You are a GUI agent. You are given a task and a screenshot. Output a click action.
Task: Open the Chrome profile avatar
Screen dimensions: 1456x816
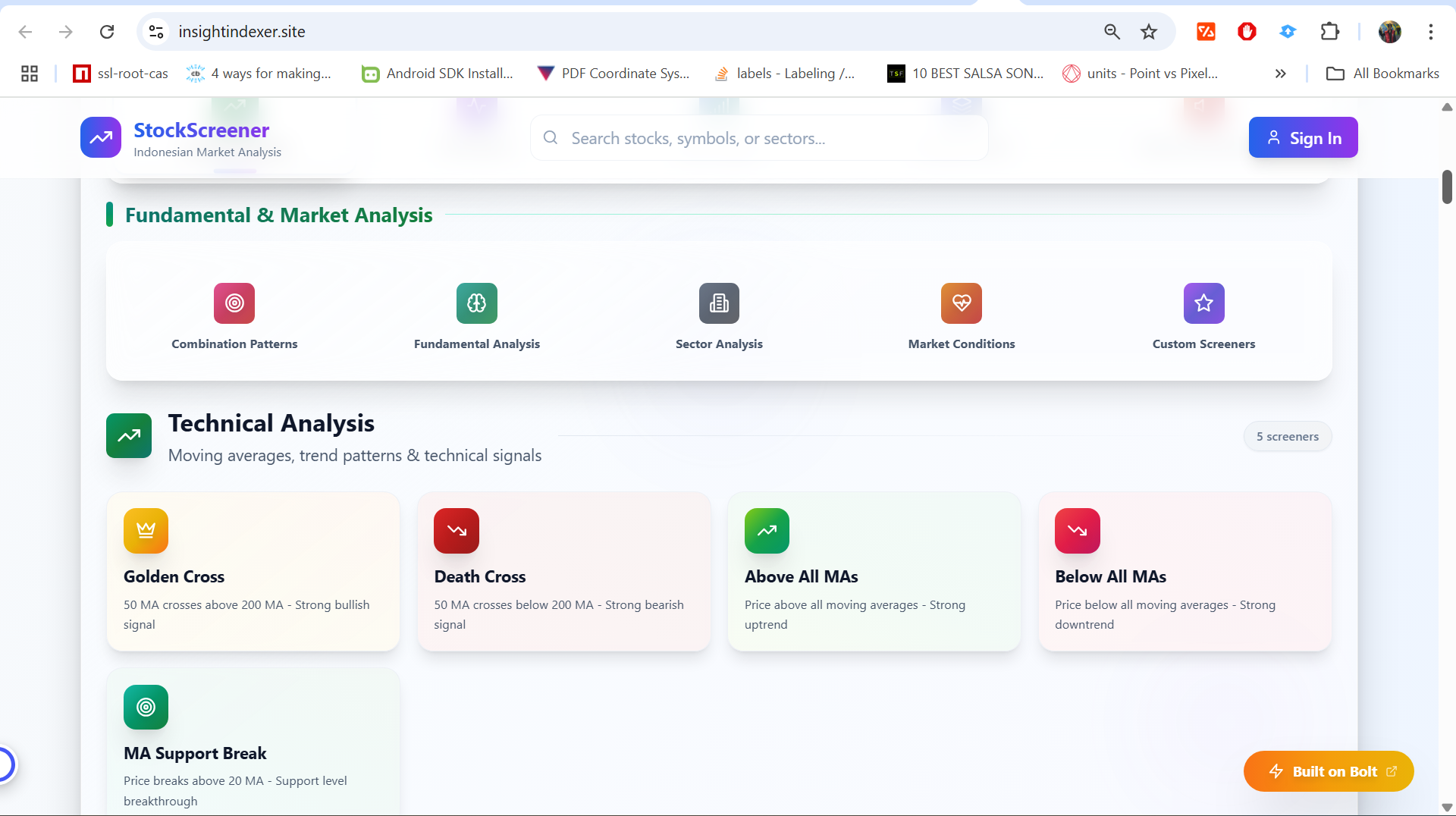tap(1390, 32)
